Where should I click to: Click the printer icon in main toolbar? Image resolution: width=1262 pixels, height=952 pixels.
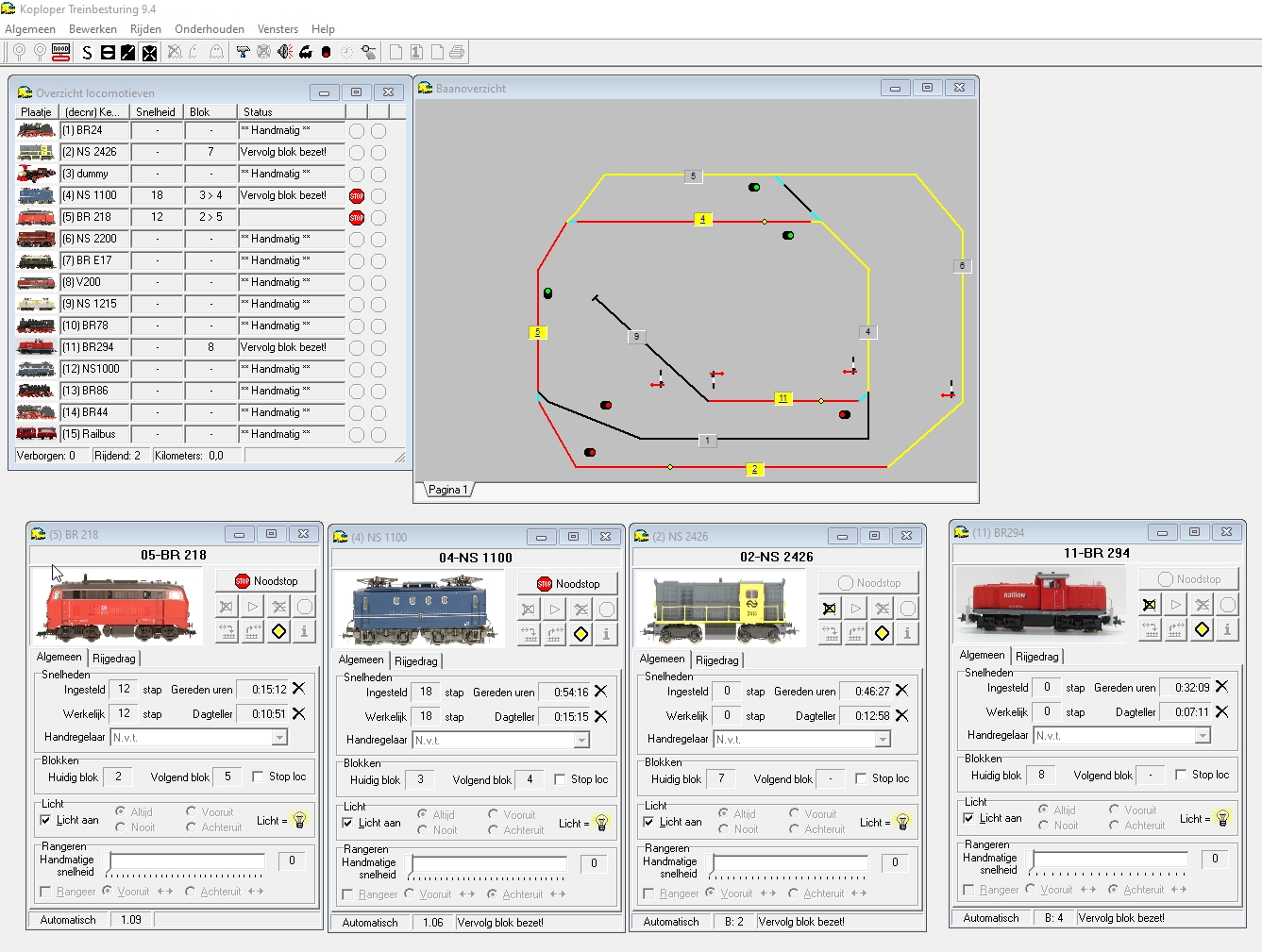[457, 52]
